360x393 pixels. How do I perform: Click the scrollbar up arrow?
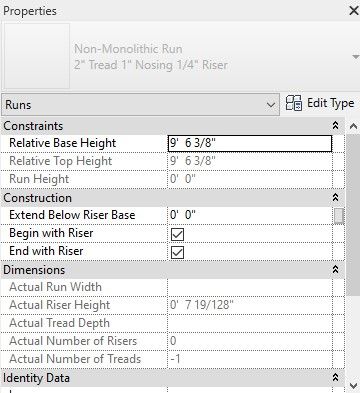pyautogui.click(x=353, y=126)
